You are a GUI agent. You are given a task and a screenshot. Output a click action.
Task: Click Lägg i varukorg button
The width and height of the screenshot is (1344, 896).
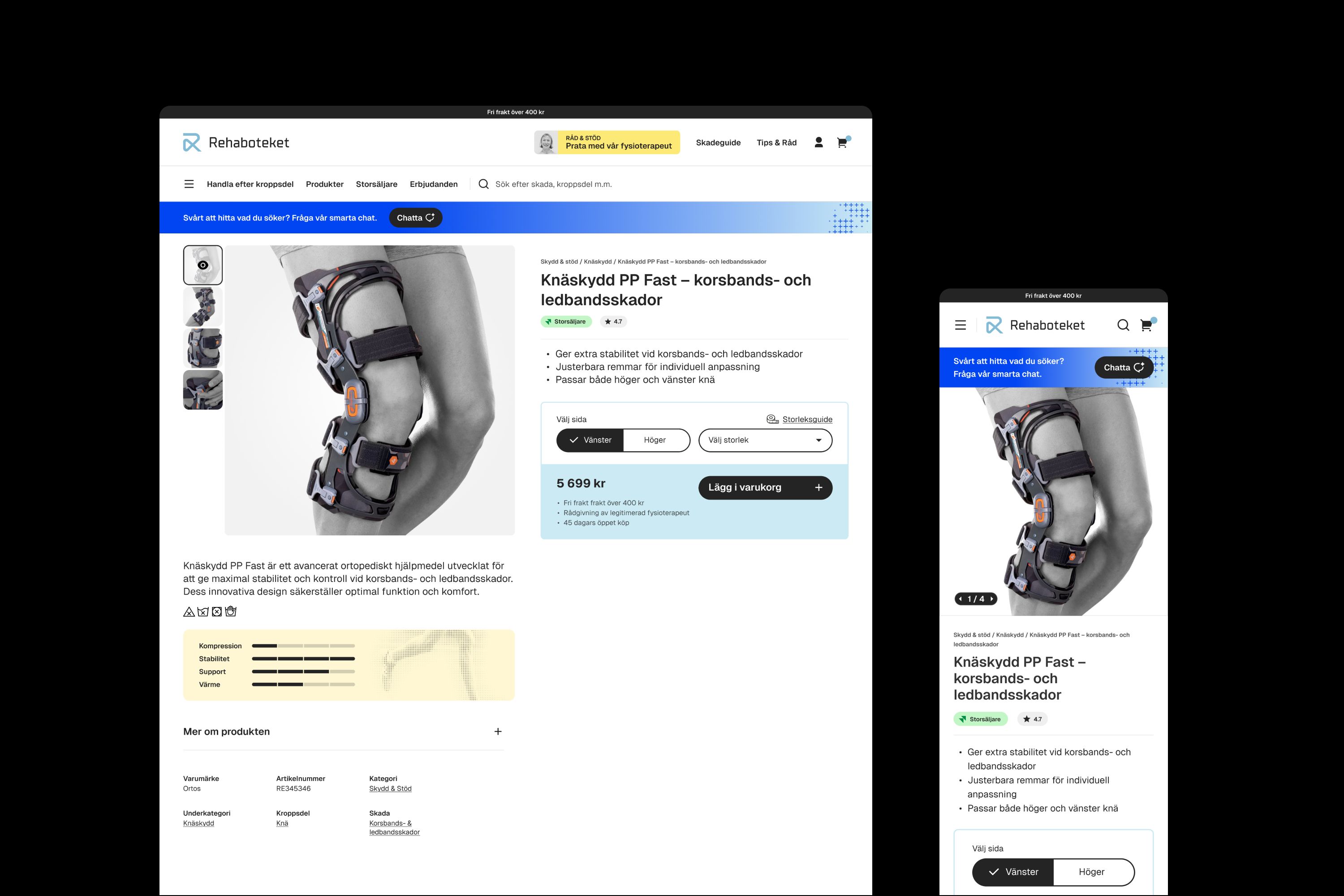tap(765, 488)
